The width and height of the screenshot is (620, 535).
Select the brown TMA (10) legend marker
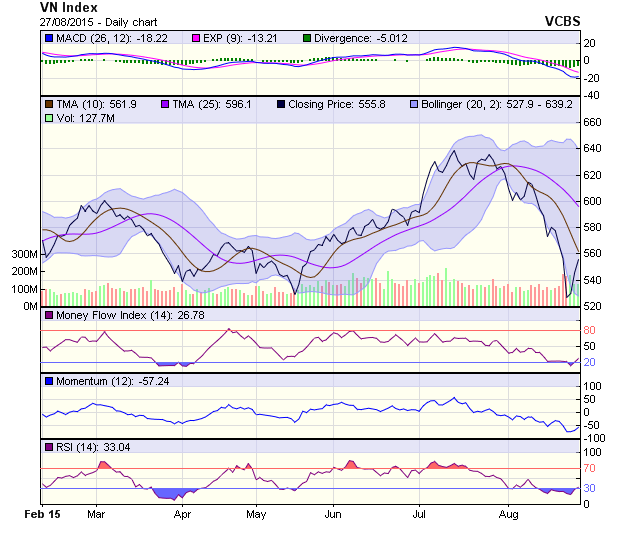[x=49, y=103]
